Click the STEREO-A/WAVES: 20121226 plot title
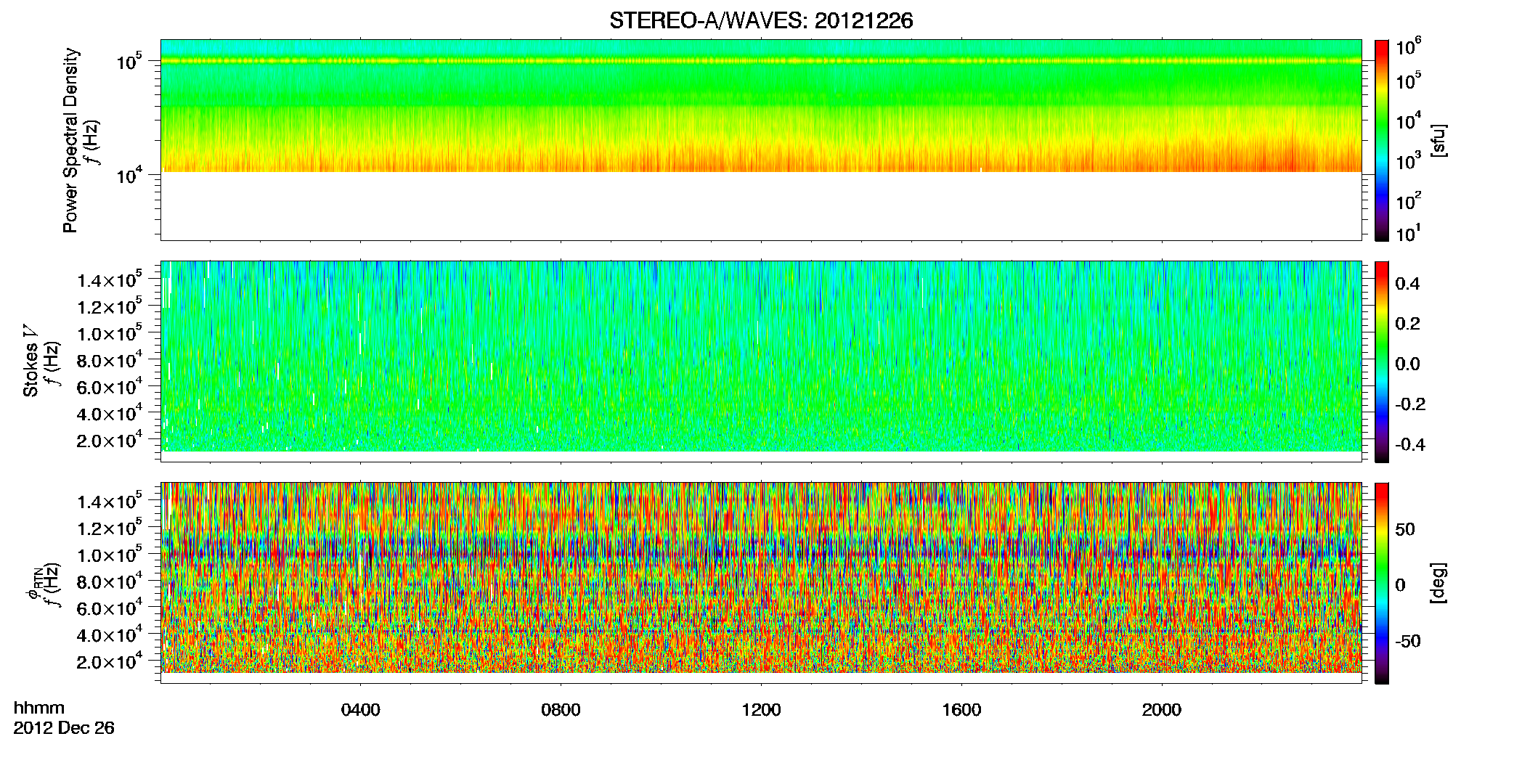This screenshot has height=784, width=1522. [761, 21]
